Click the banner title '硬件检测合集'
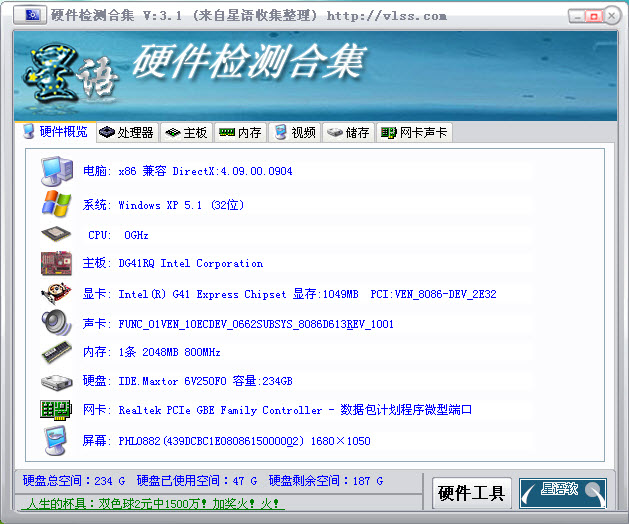 point(249,61)
